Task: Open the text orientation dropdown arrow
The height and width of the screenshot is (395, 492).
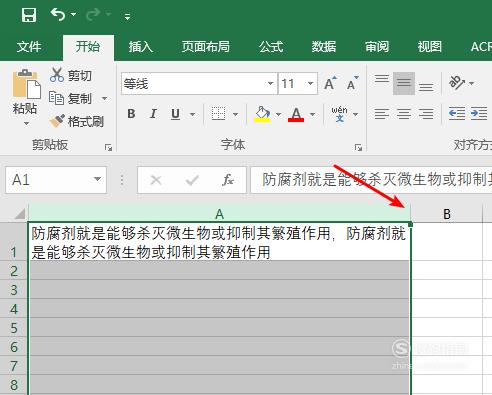Action: pos(471,83)
